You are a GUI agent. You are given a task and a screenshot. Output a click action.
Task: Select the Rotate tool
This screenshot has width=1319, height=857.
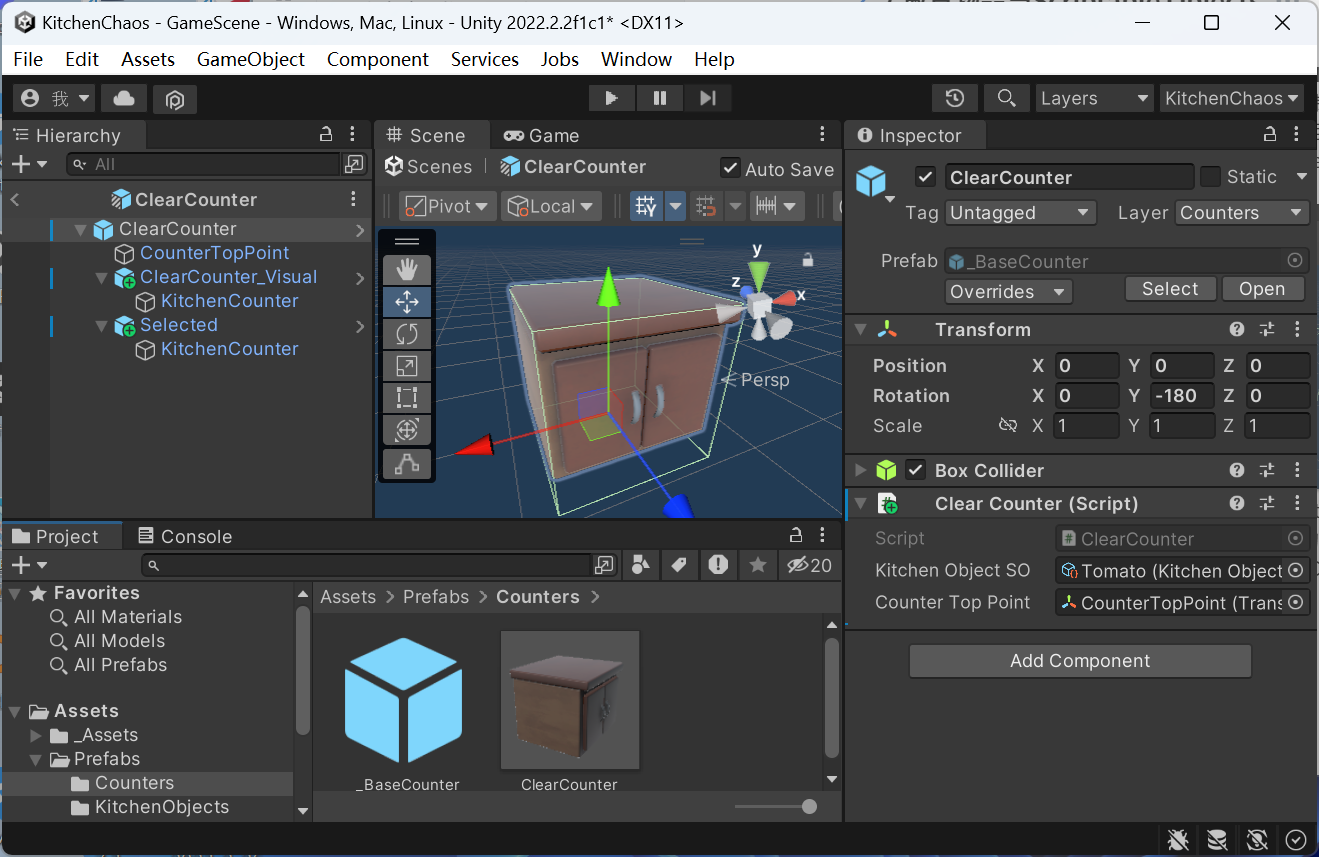click(407, 333)
